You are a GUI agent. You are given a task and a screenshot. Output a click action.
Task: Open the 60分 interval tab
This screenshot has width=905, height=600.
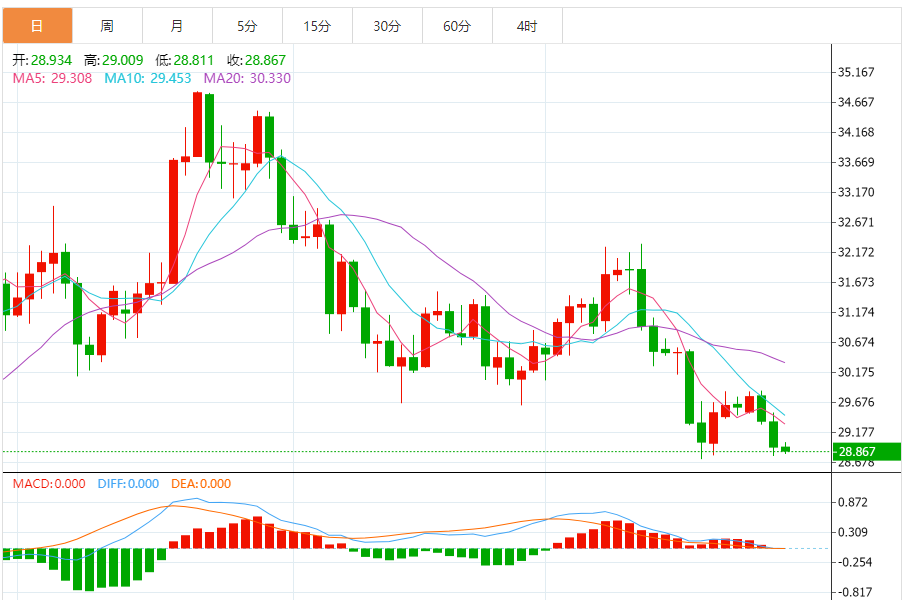coord(457,26)
